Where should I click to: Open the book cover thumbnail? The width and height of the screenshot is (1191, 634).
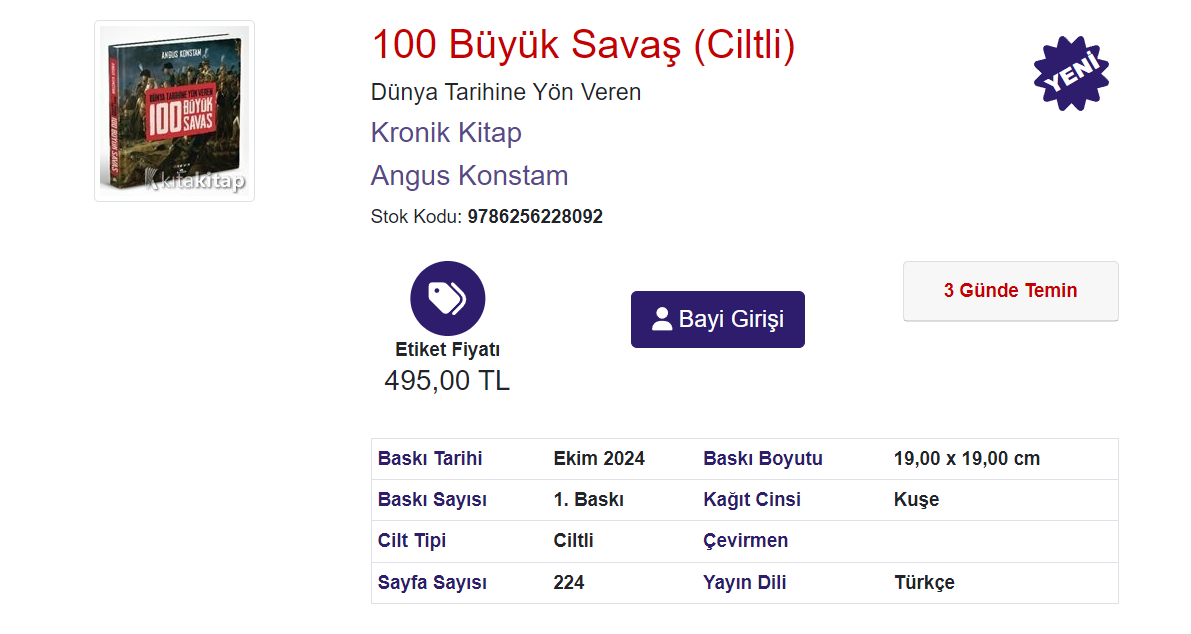174,111
